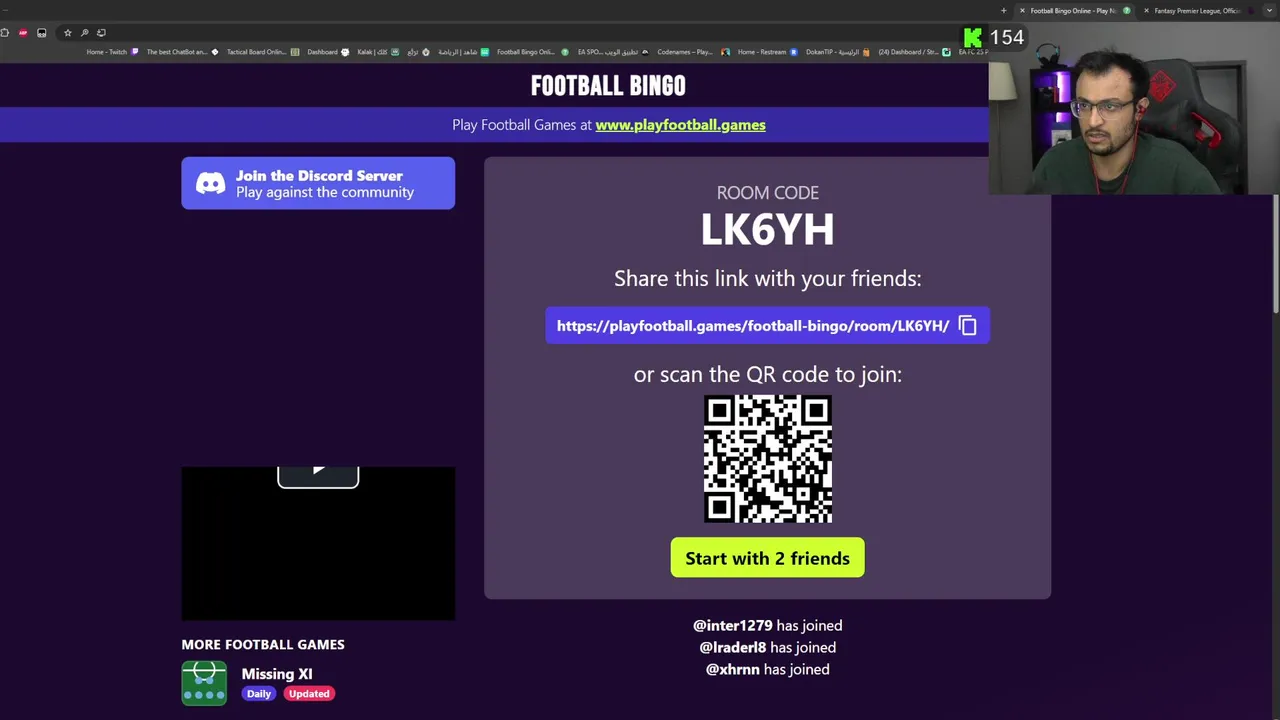Click the www.playfootball.games link
Viewport: 1280px width, 720px height.
click(680, 125)
